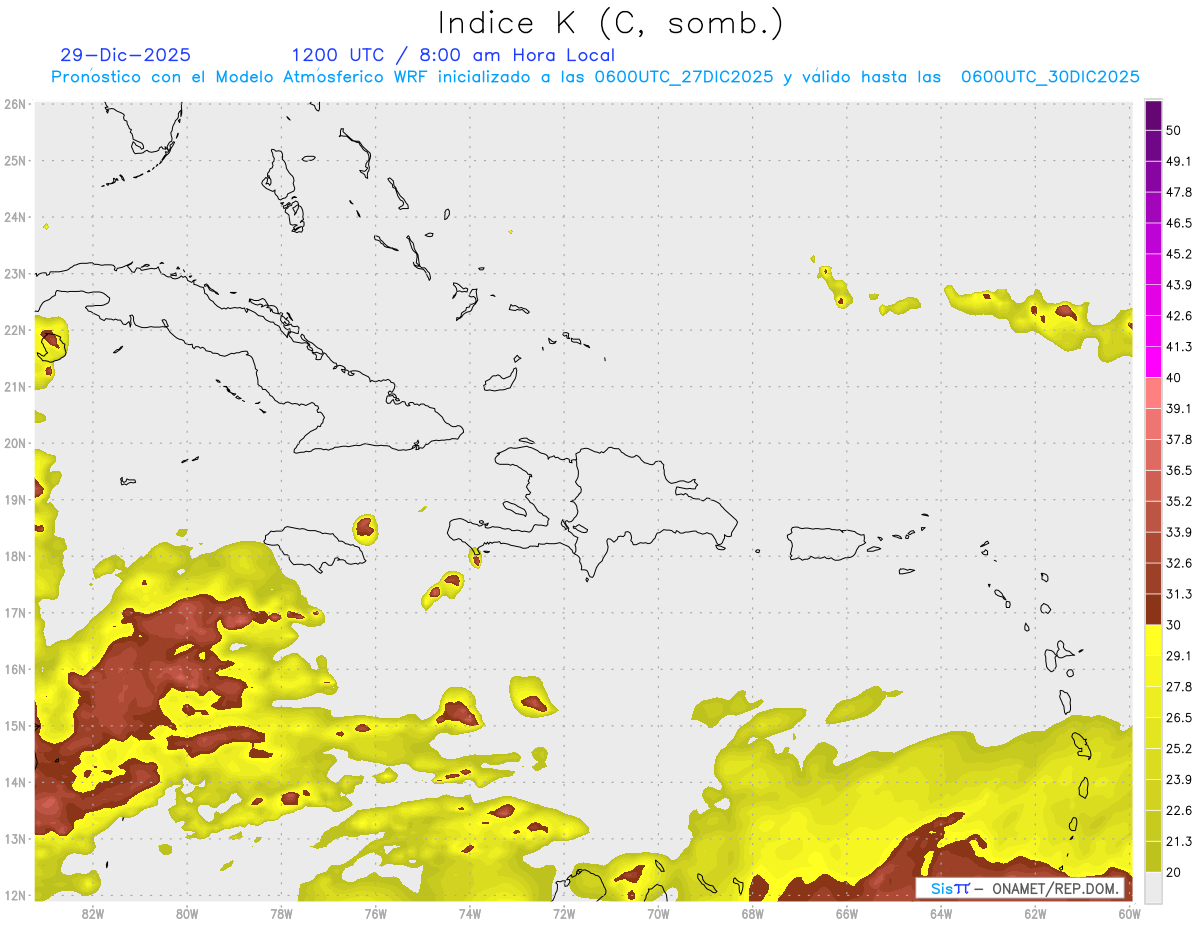
Task: Click the "22N" latitude label
Action: pyautogui.click(x=15, y=330)
